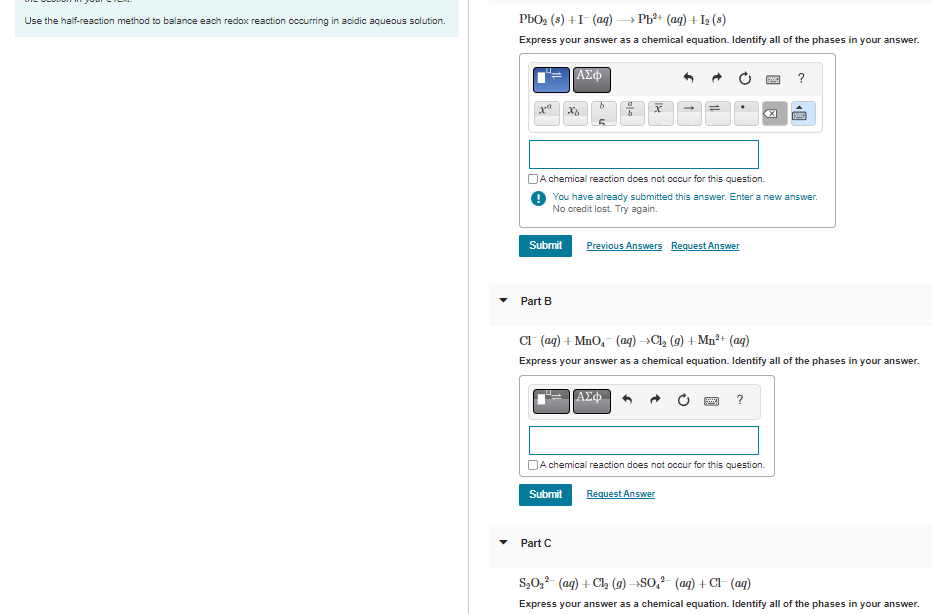The width and height of the screenshot is (932, 614).
Task: Undo the last edit in Part B editor
Action: pos(627,399)
